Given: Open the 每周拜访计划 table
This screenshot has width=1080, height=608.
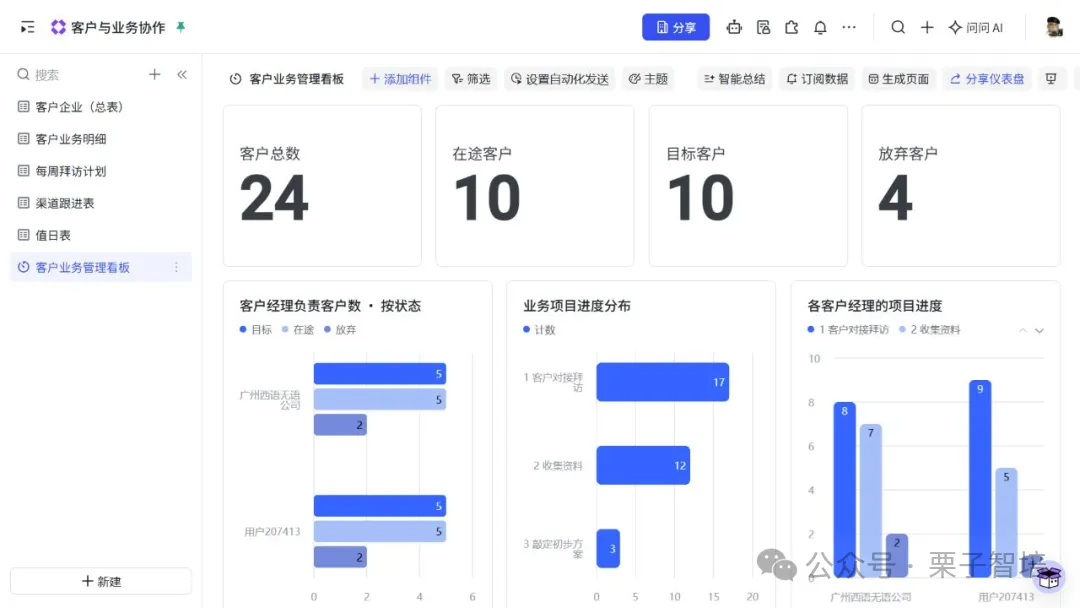Looking at the screenshot, I should (x=101, y=171).
